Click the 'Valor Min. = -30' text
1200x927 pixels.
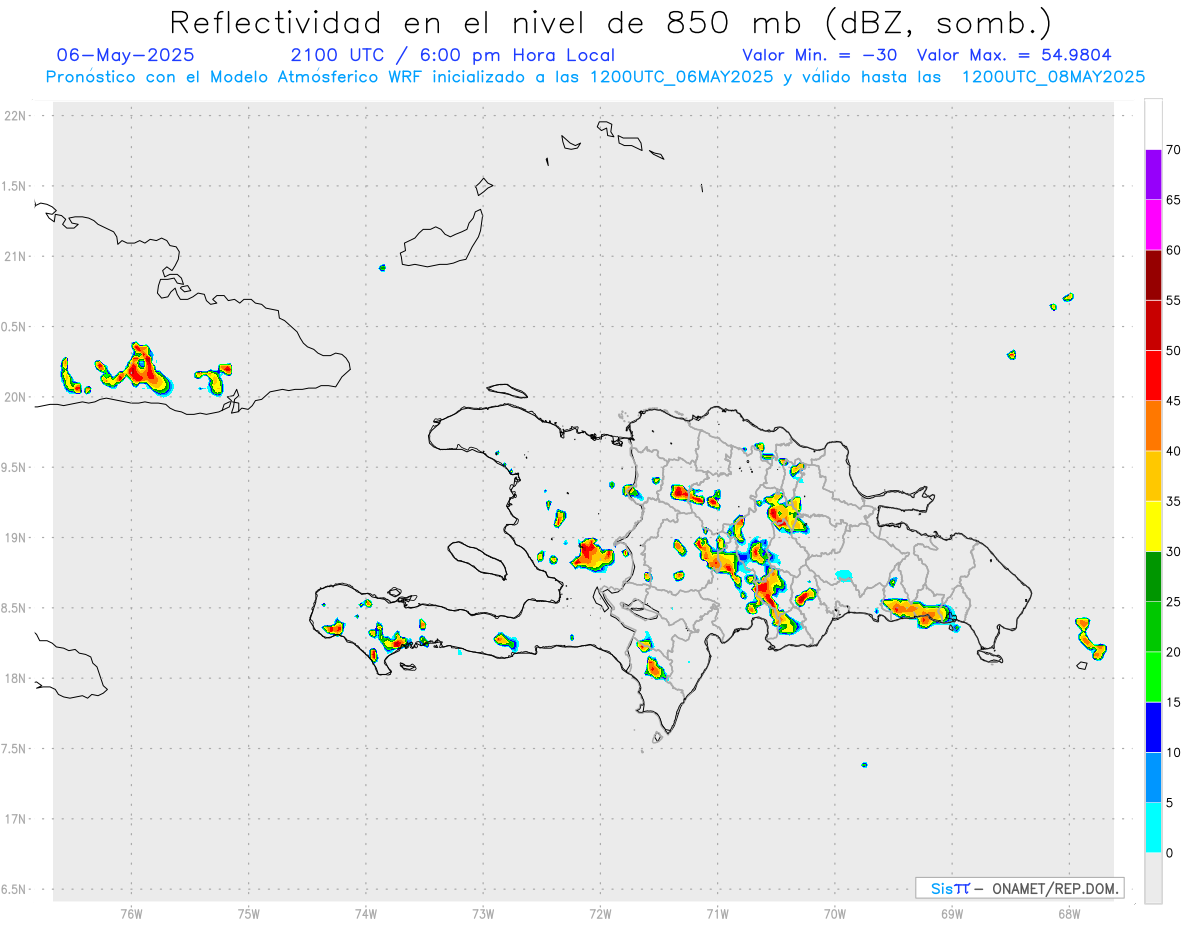pos(820,55)
